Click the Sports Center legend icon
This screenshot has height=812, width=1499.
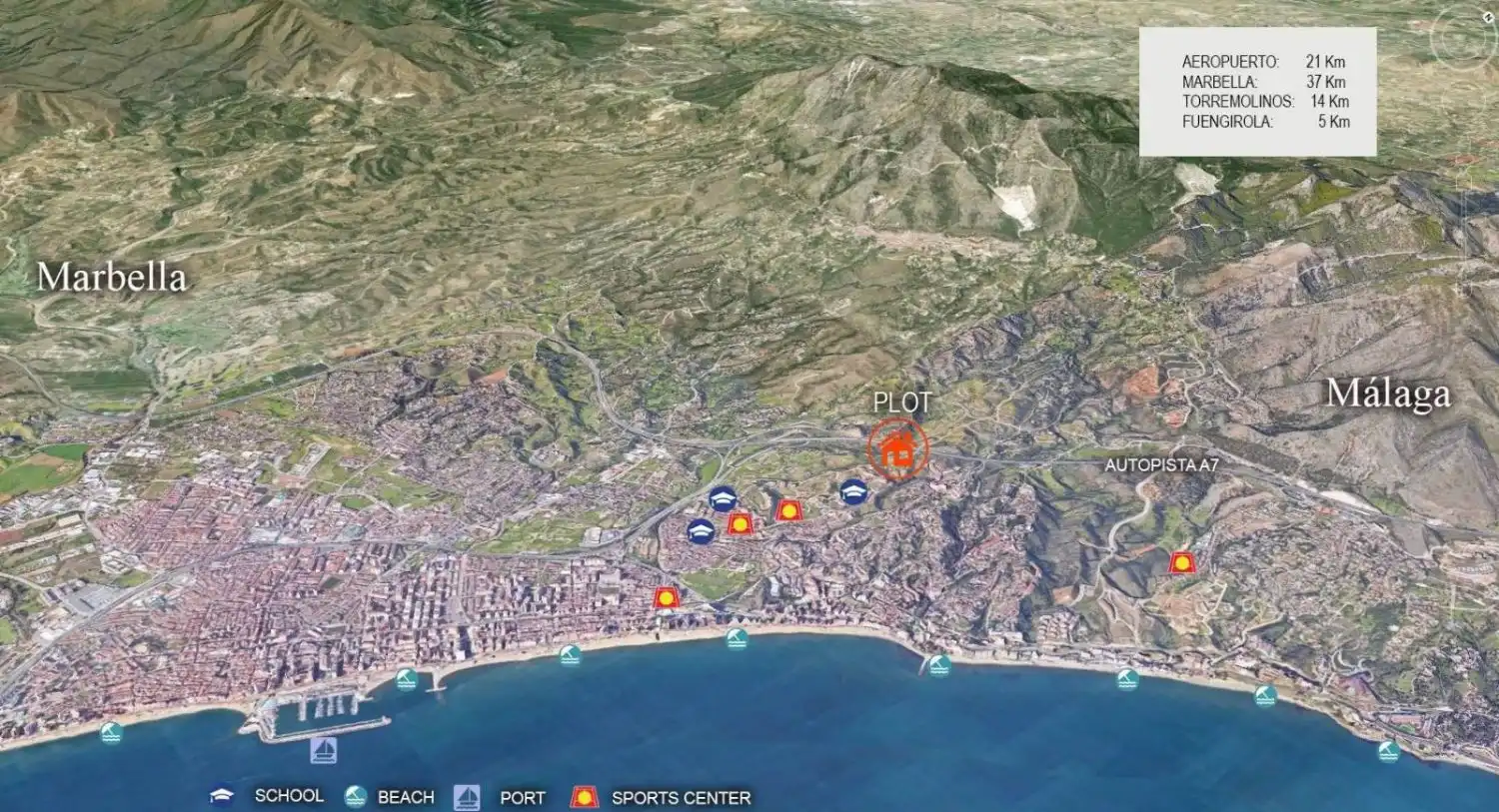pos(584,797)
